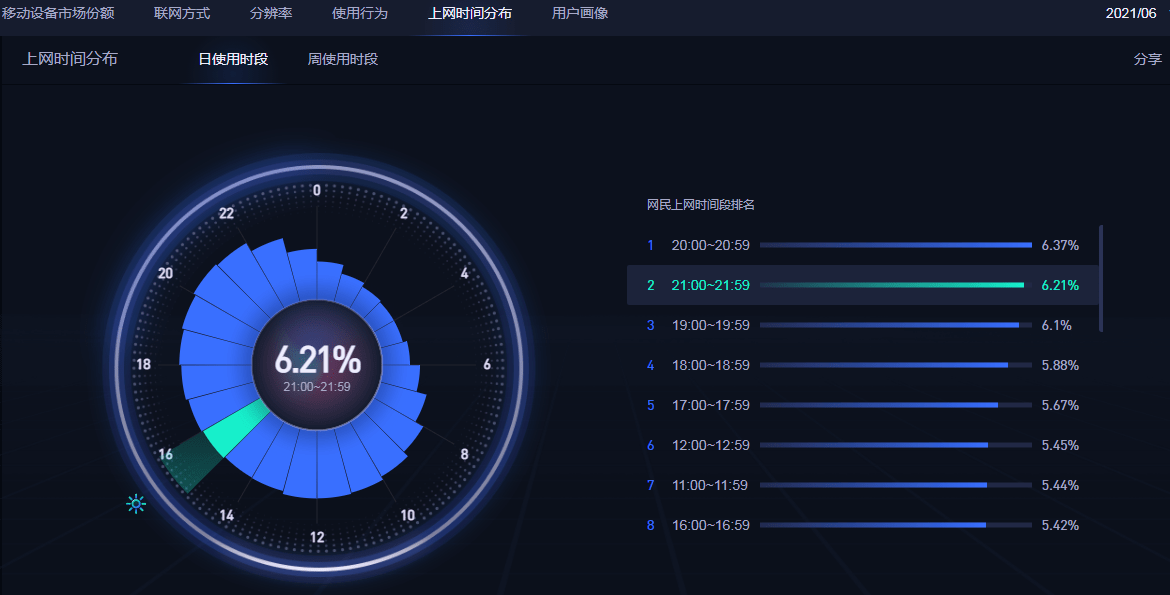This screenshot has height=595, width=1170.
Task: Open the 移动设备市场份额 tab
Action: click(x=58, y=14)
